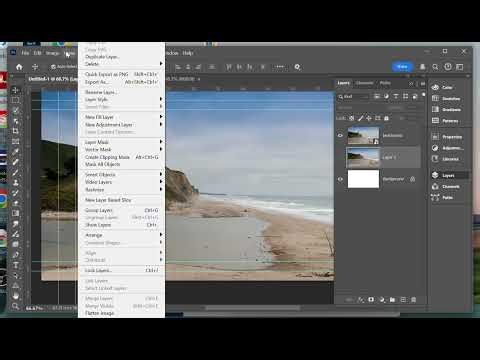
Task: Choose Create Clipping Mask
Action: tap(121, 157)
